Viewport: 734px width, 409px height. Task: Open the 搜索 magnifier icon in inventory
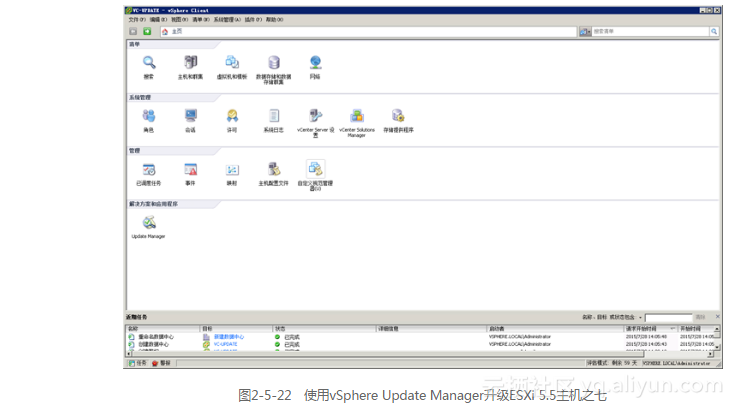click(x=149, y=63)
